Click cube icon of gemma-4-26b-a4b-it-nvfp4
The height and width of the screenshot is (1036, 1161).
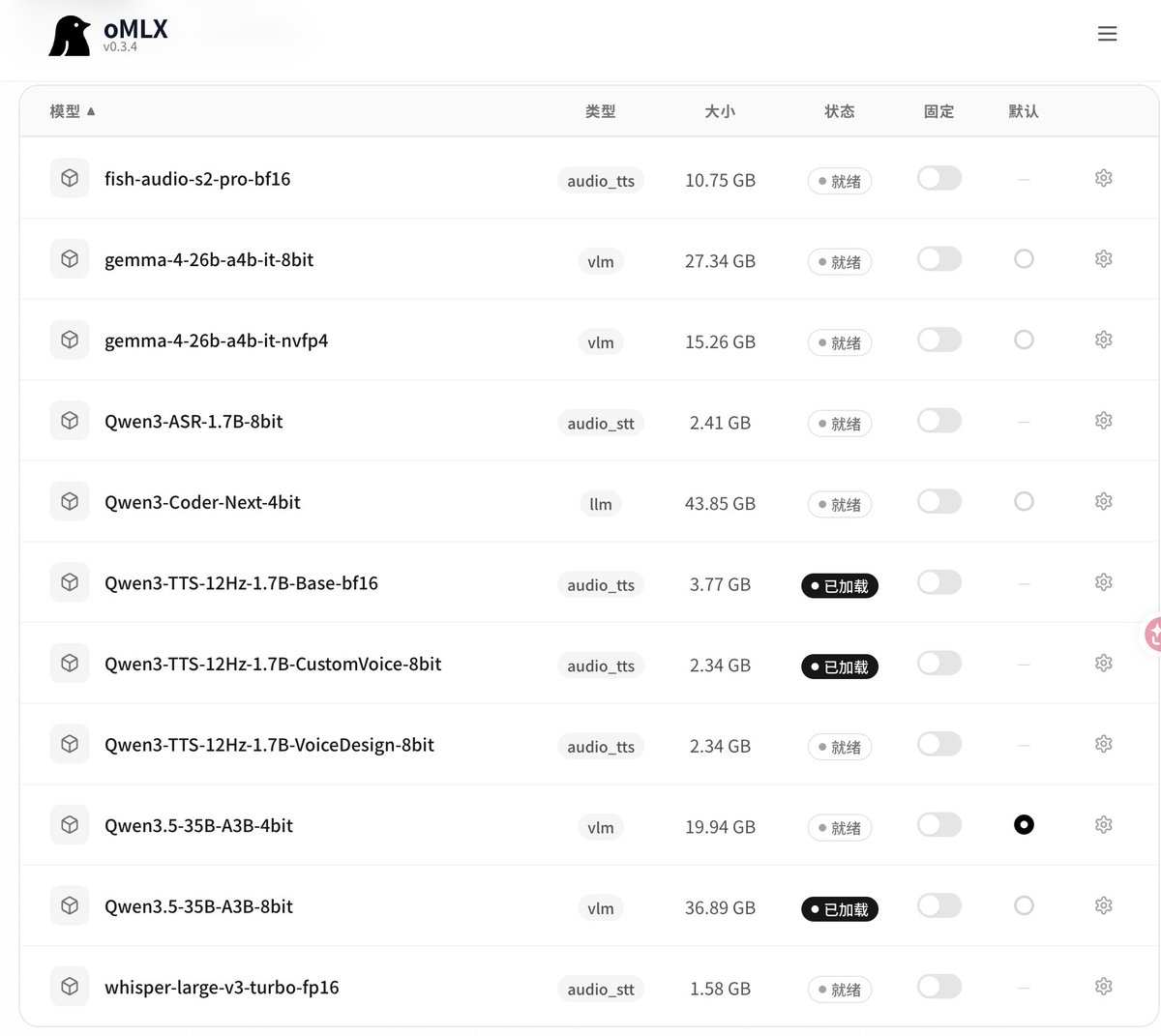pyautogui.click(x=70, y=340)
